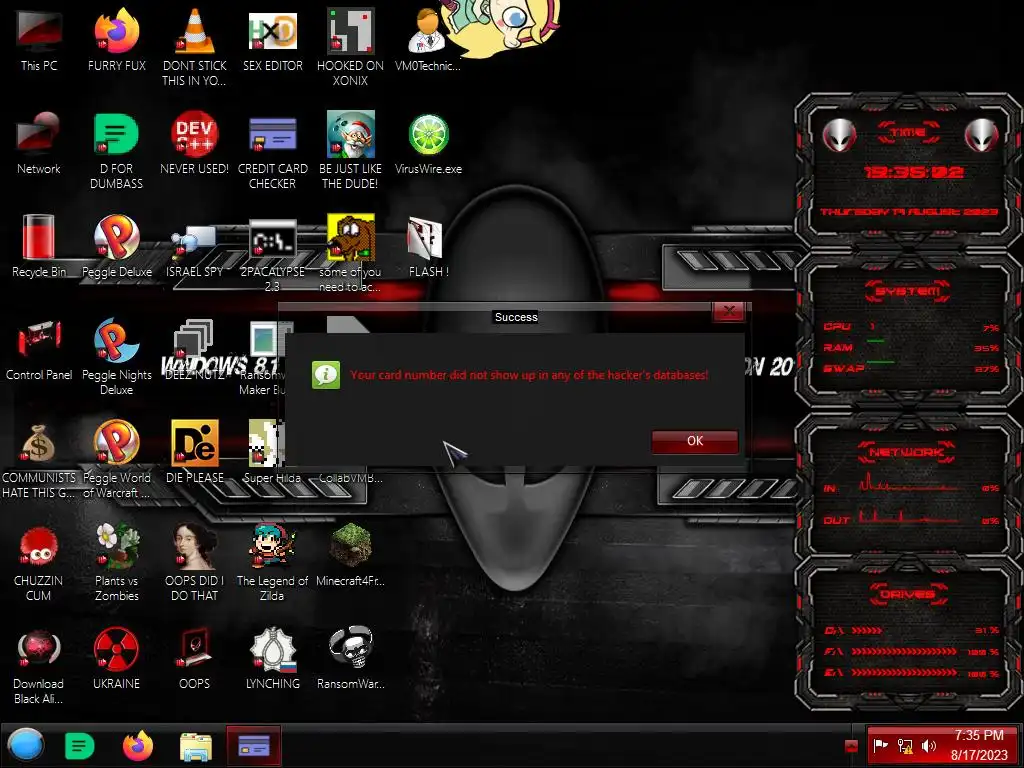Select the Peggle World of Warcraft icon

tap(116, 460)
